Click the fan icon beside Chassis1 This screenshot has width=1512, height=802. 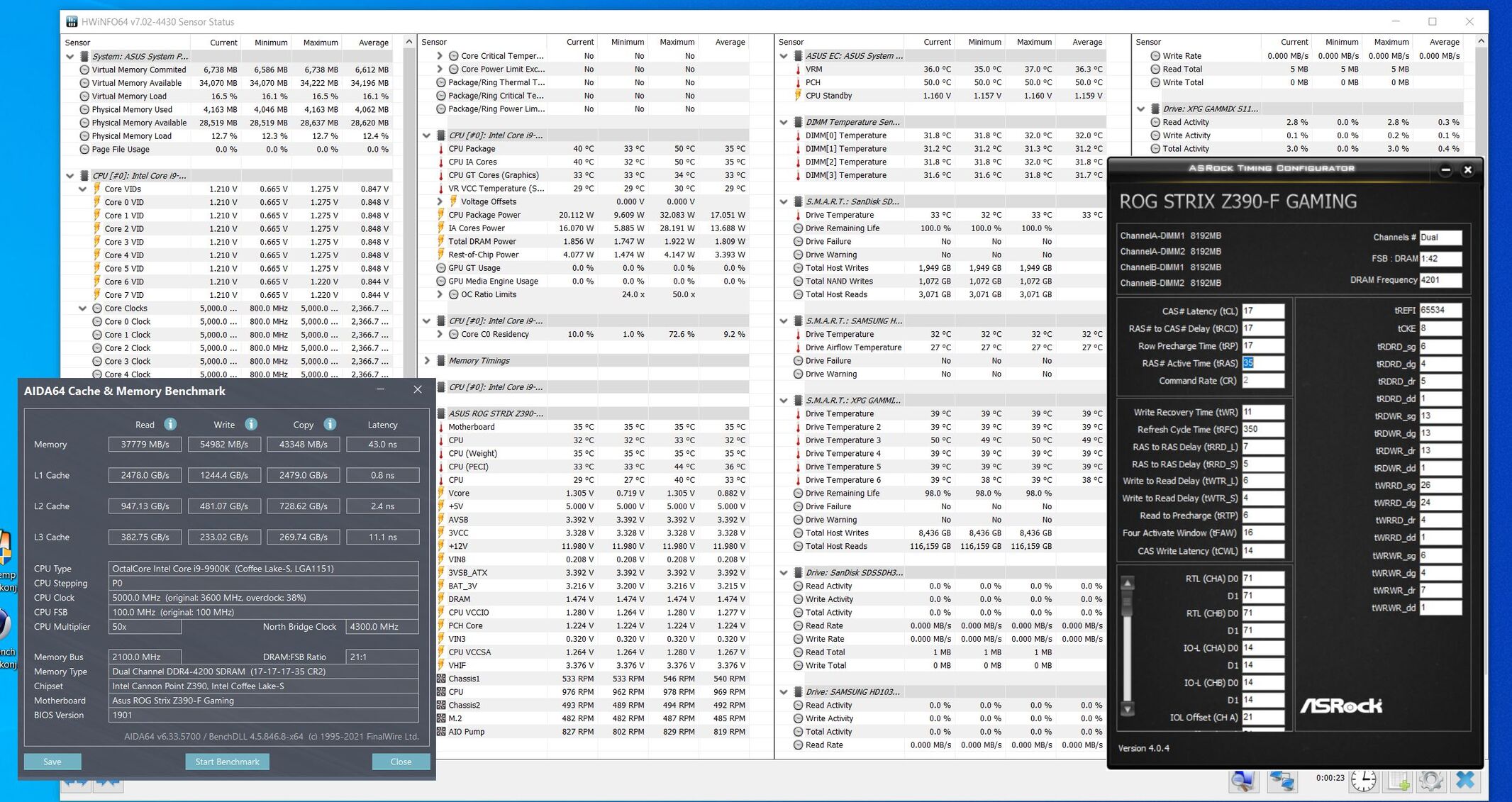point(440,679)
